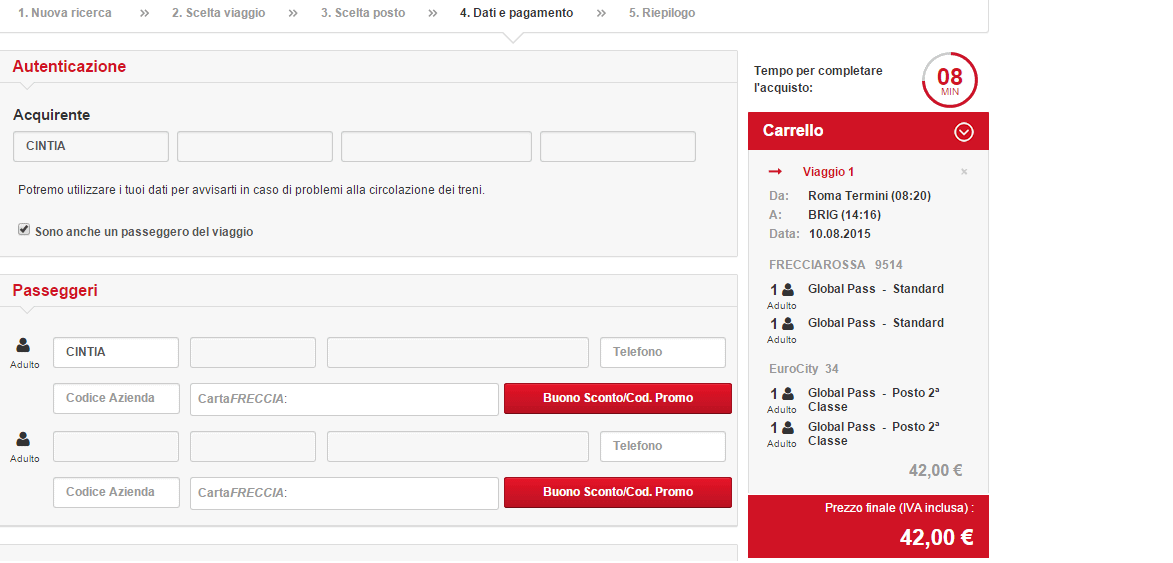Click Acquirente name field containing CINTIA
The height and width of the screenshot is (563, 1173).
(91, 147)
